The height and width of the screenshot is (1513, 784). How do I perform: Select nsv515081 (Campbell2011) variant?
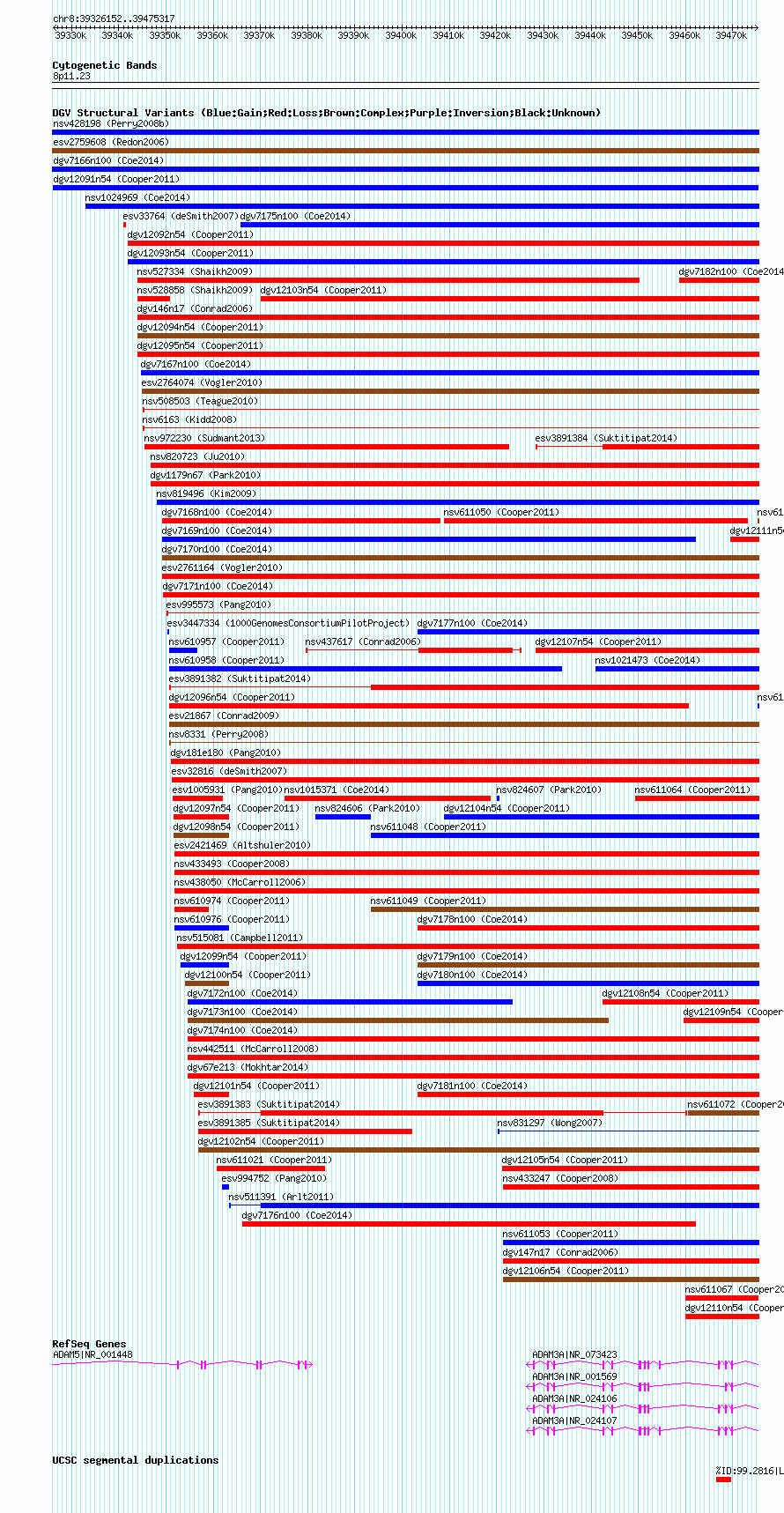tap(240, 938)
